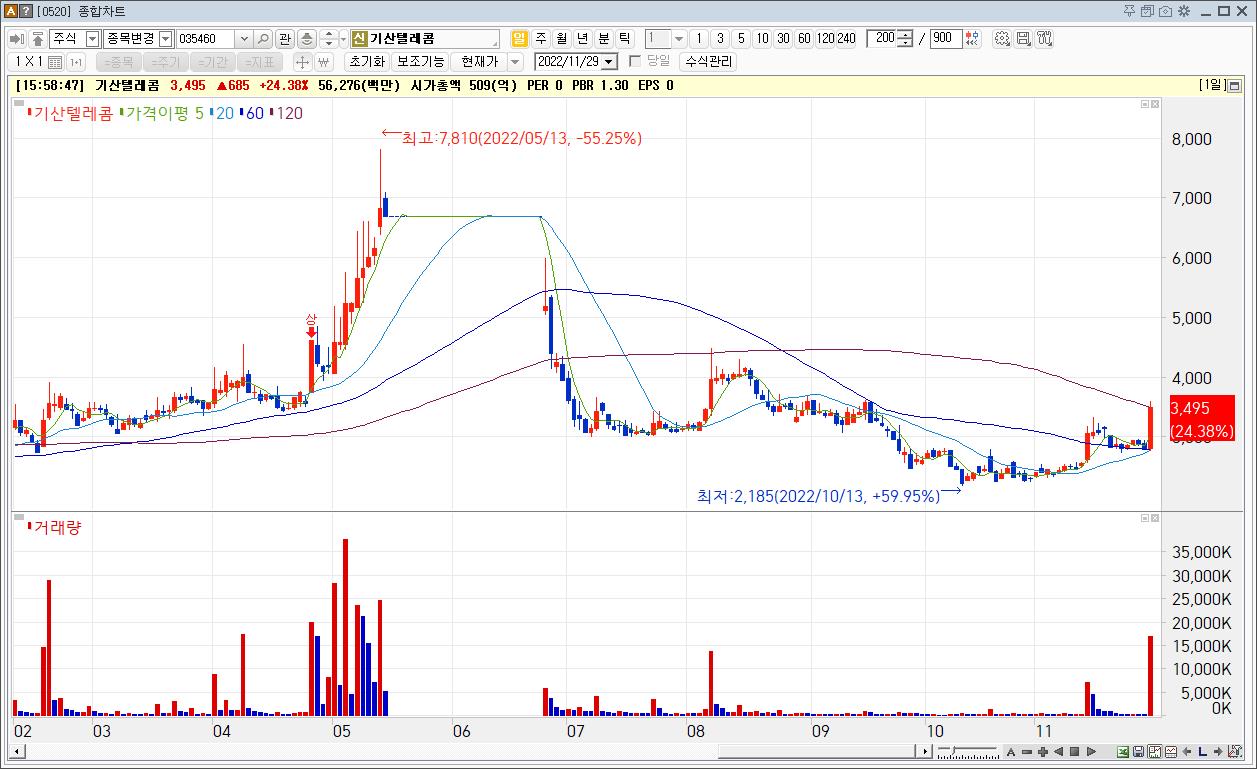This screenshot has height=769, width=1257.
Task: Expand the stock code 035460 history dropdown
Action: 244,38
